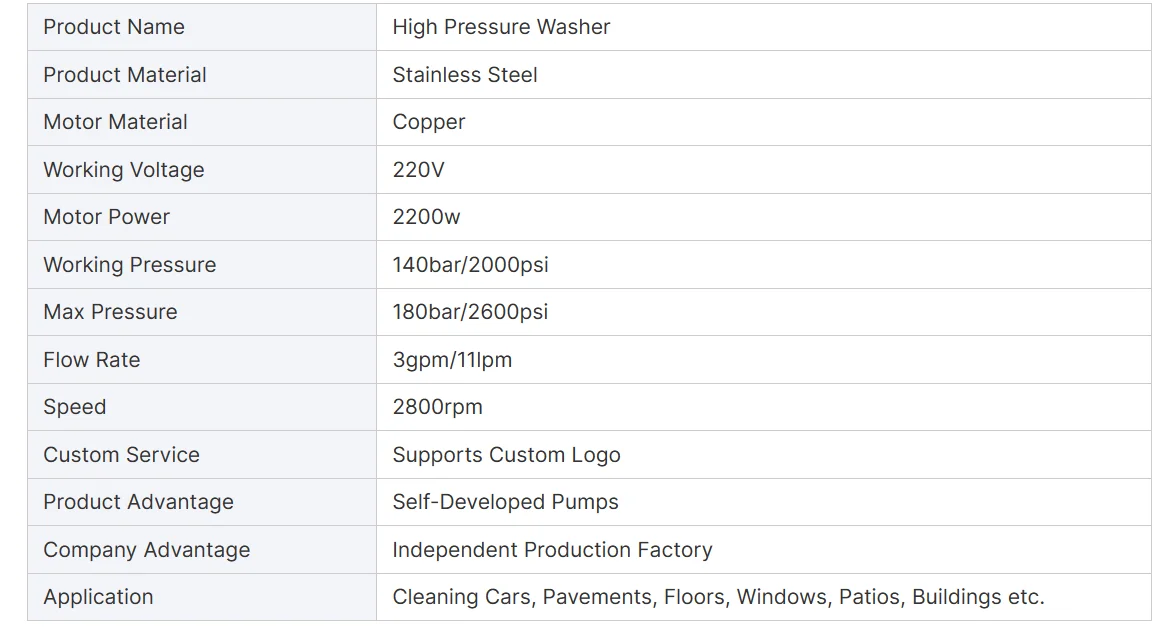Click the Self-Developed Pumps value
The height and width of the screenshot is (627, 1161).
pos(505,502)
